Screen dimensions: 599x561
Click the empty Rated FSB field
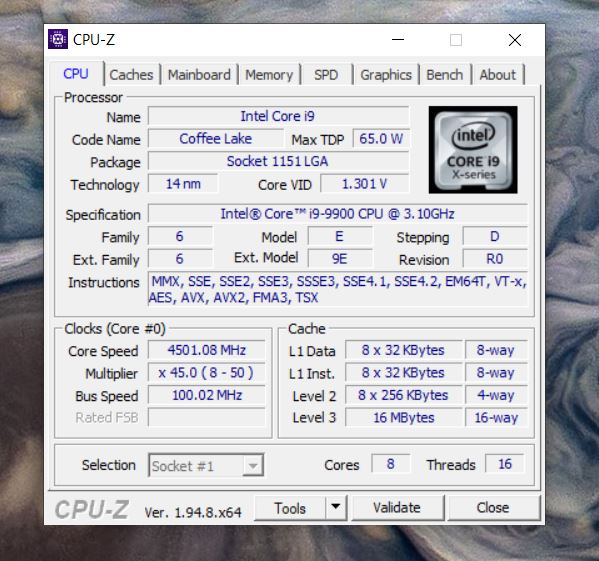pos(206,417)
